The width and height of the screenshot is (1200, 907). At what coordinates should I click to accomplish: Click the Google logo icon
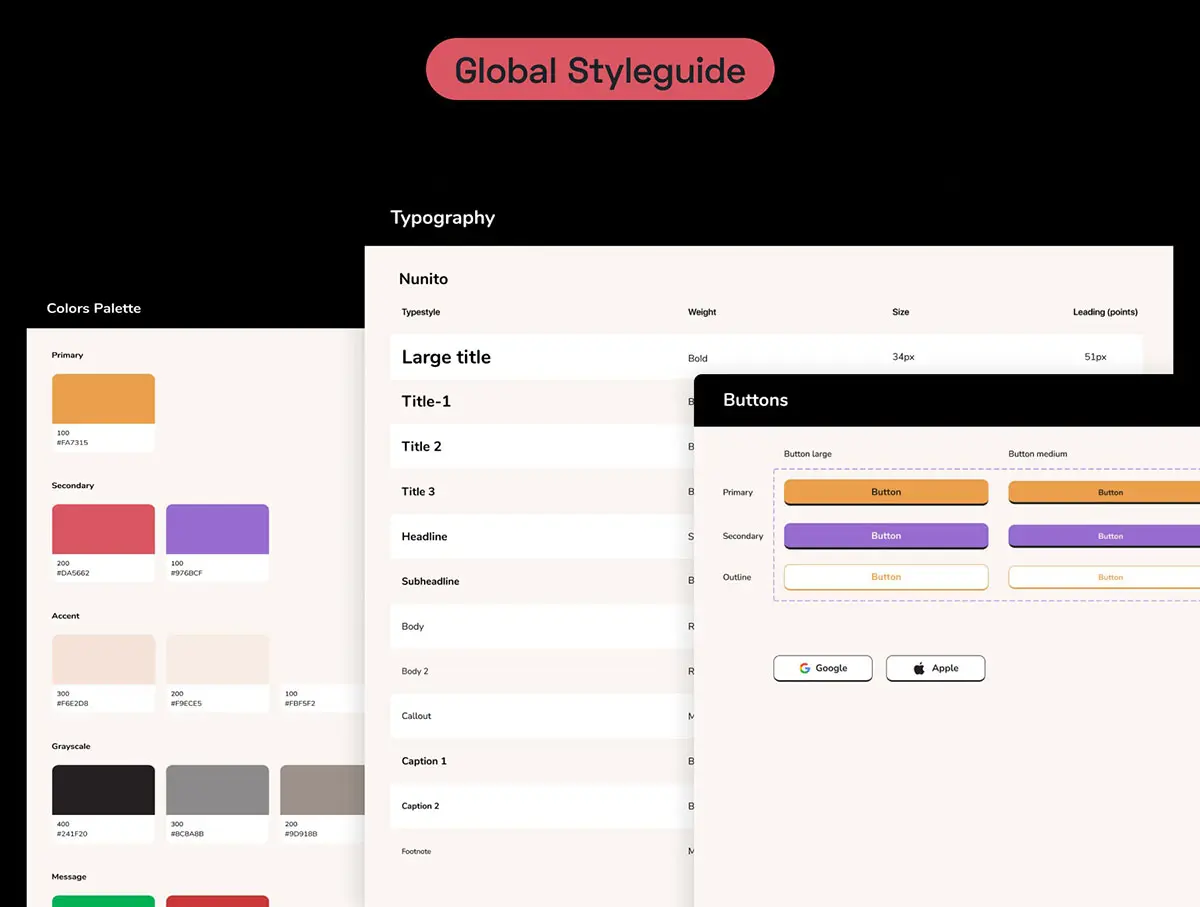(x=804, y=668)
